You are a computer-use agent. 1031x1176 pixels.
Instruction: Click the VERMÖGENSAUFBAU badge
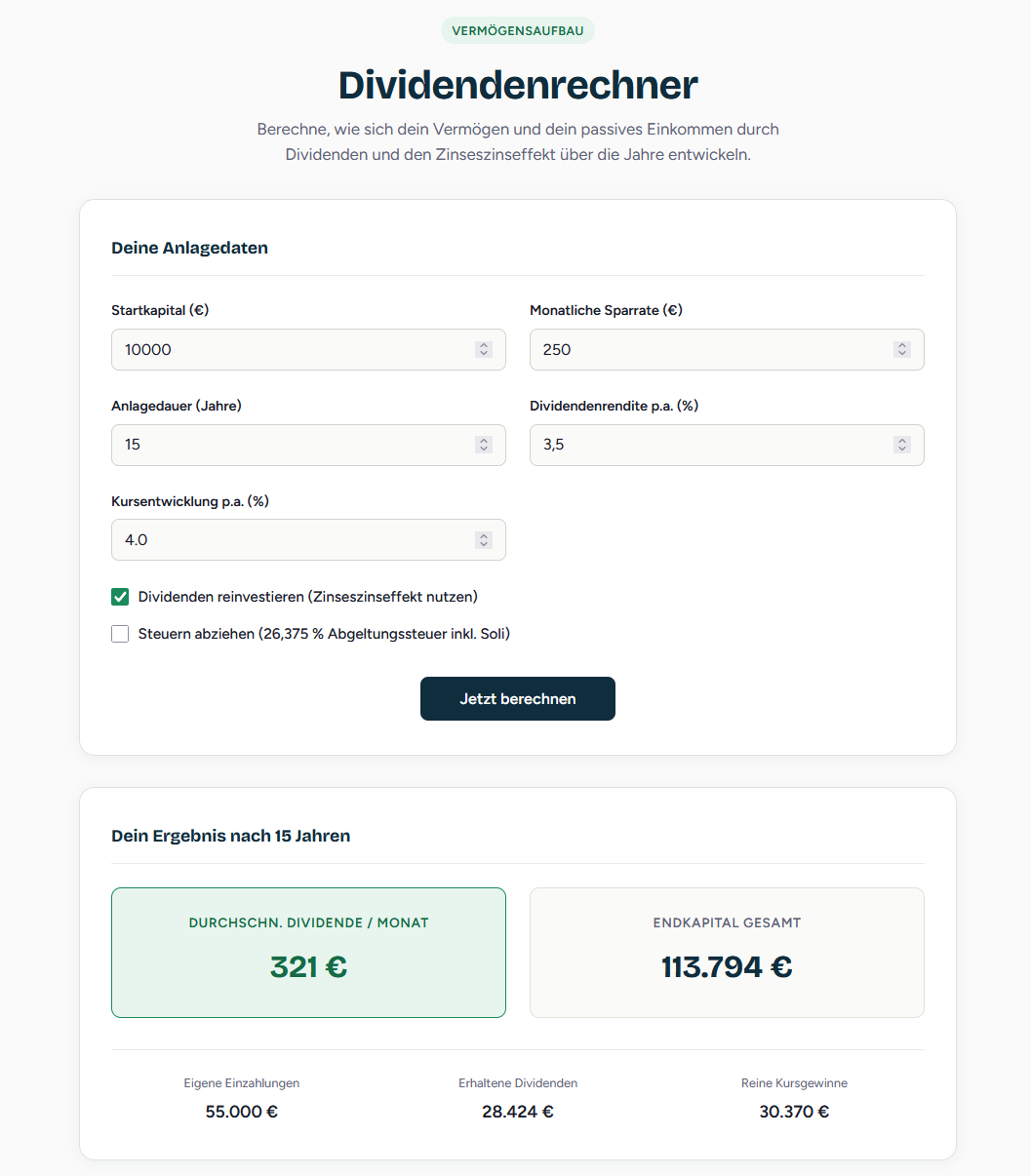(x=517, y=30)
